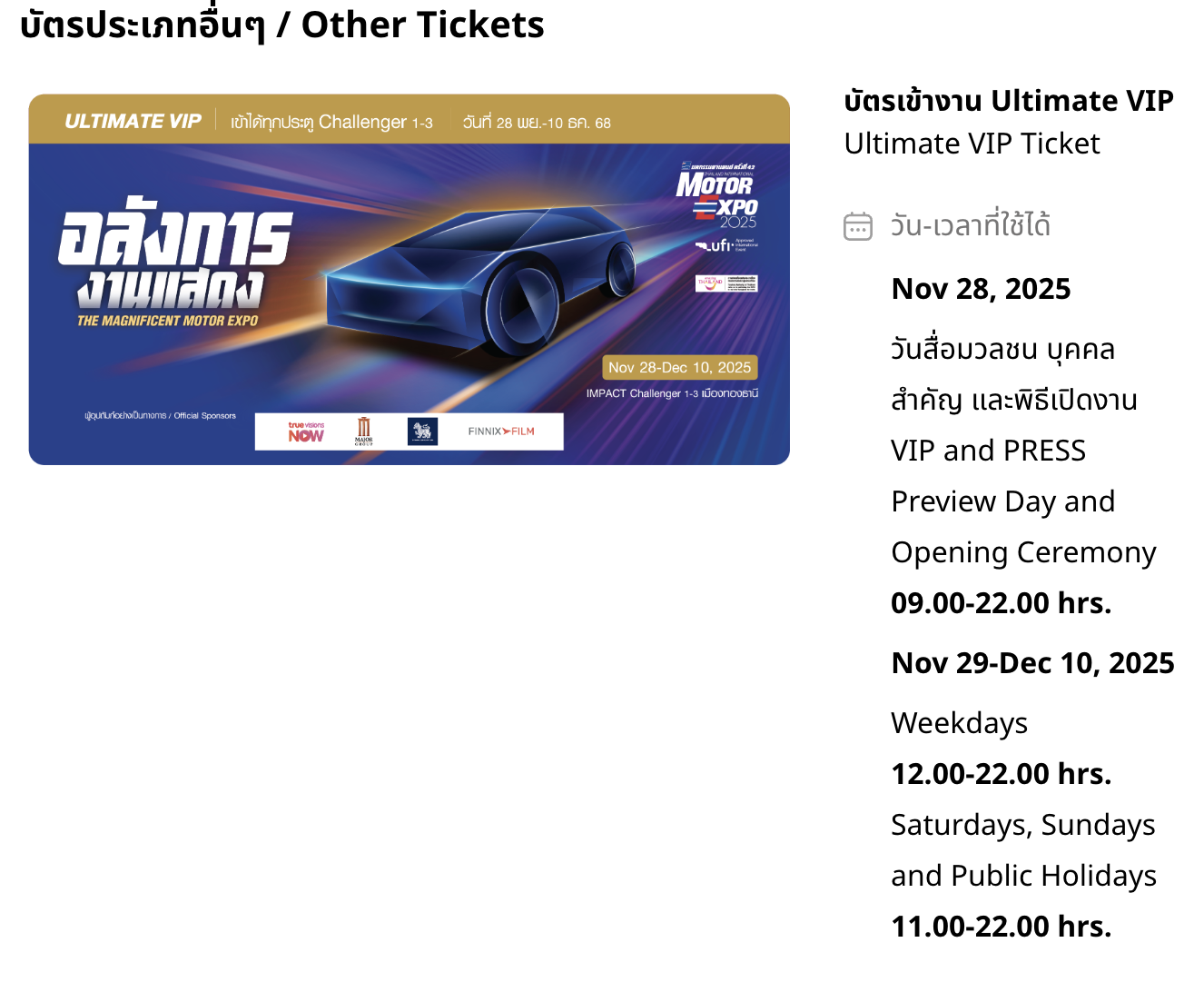The image size is (1204, 992).
Task: Click THE MAGNIFICENT MOTOR EXPO tagline
Action: pos(167,321)
